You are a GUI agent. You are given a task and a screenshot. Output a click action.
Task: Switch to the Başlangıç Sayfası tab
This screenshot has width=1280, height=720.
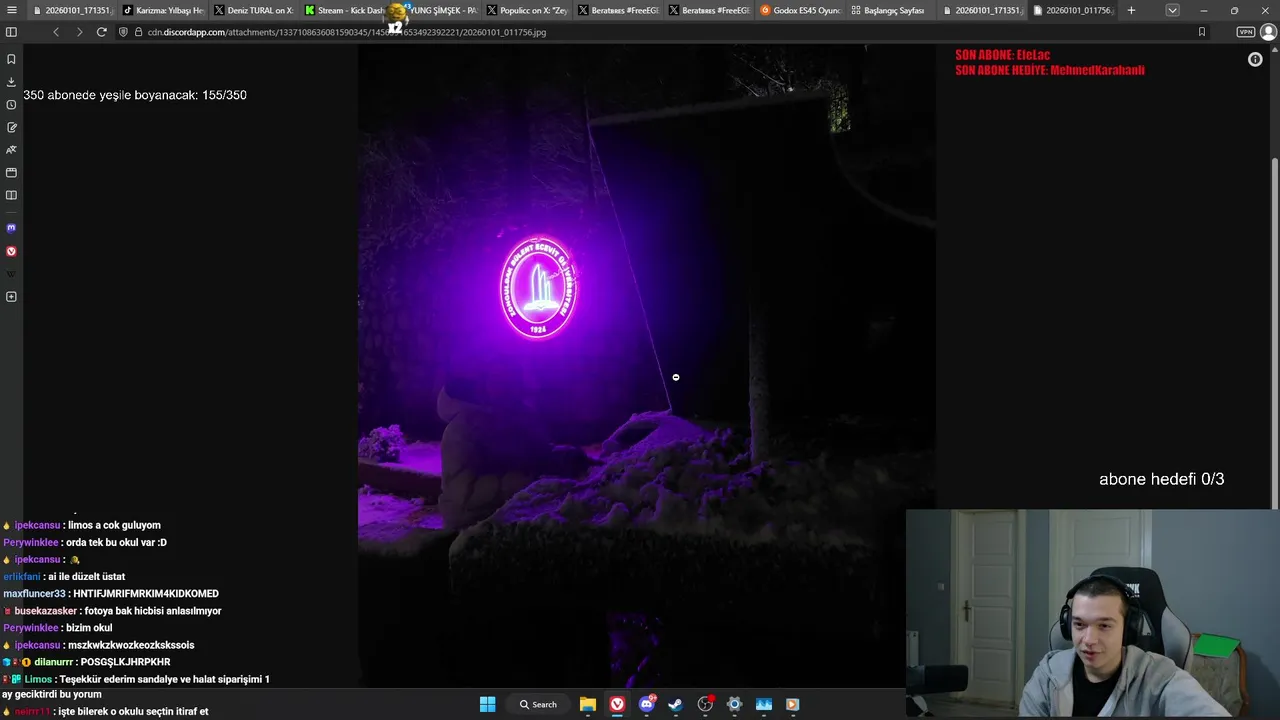click(x=891, y=10)
